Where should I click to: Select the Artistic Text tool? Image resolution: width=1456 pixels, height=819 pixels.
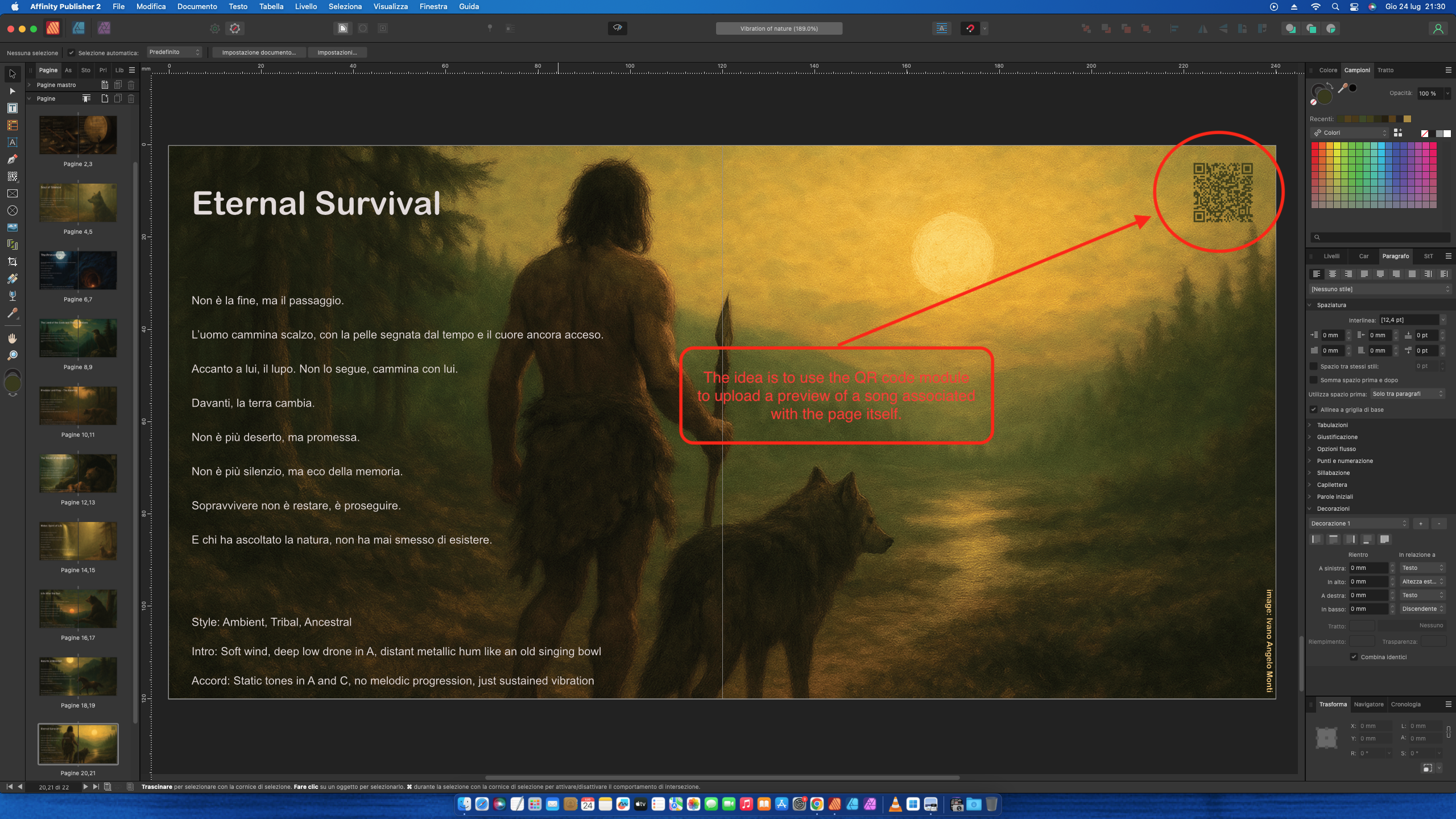[x=13, y=142]
